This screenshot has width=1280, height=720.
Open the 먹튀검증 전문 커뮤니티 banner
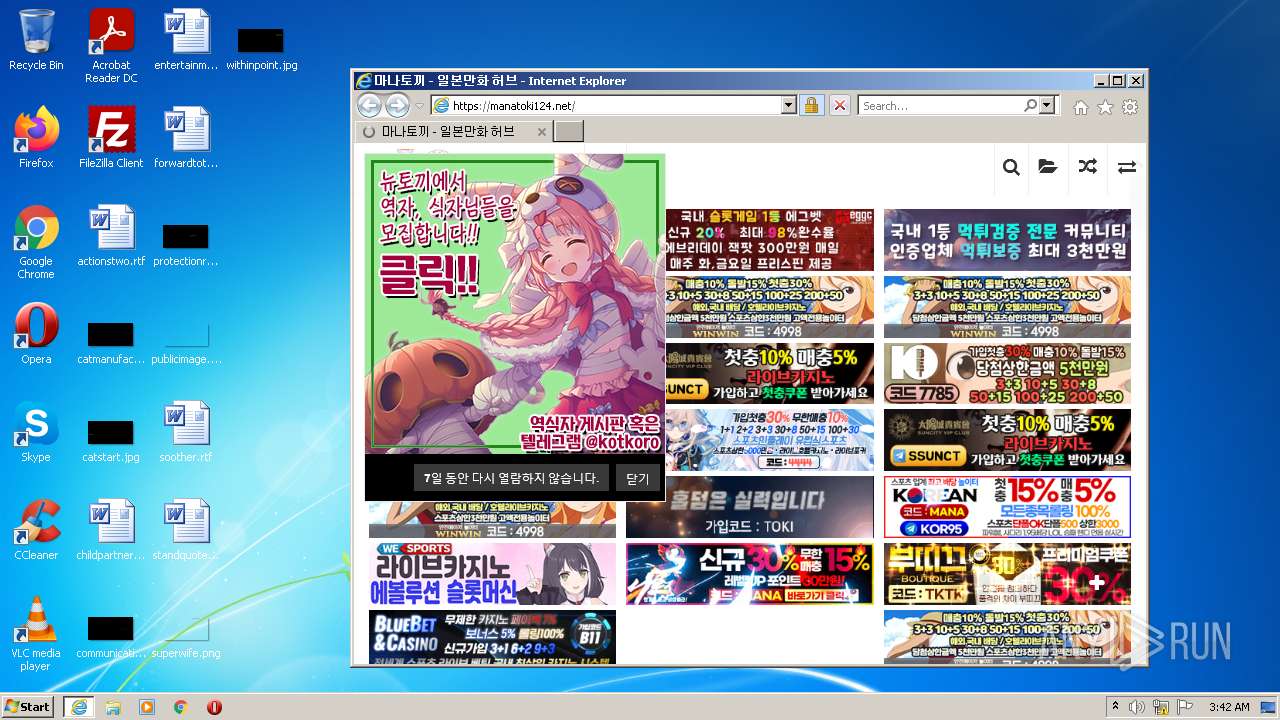tap(1007, 240)
